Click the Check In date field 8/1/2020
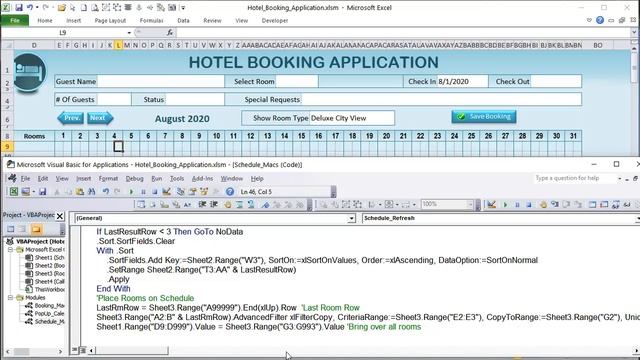This screenshot has height=360, width=640. point(462,81)
